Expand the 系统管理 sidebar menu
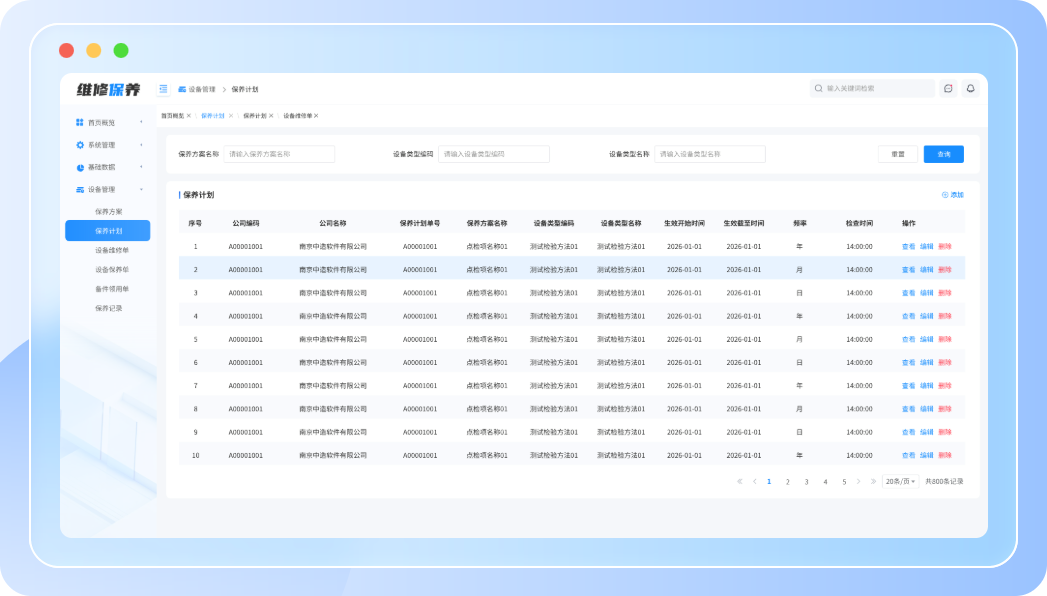 (108, 145)
